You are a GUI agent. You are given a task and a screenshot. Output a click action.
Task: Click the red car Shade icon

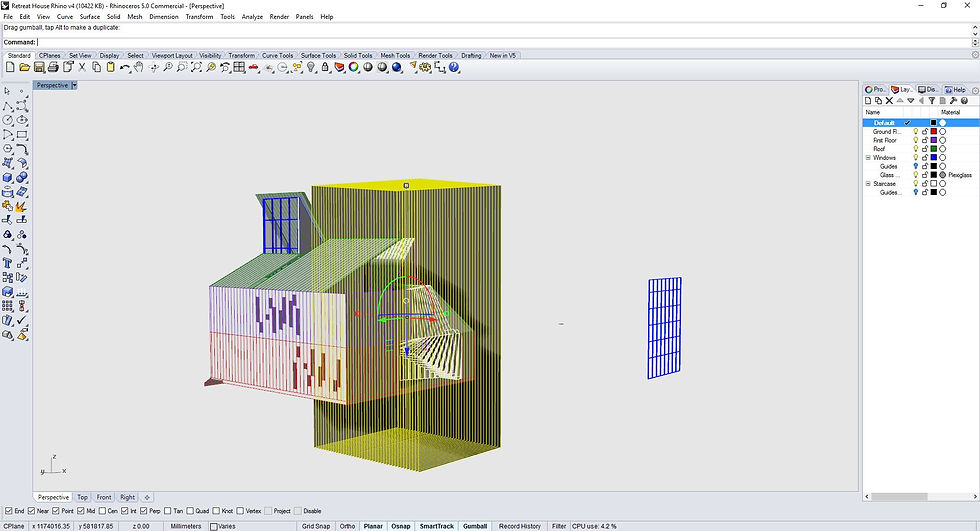tap(254, 67)
